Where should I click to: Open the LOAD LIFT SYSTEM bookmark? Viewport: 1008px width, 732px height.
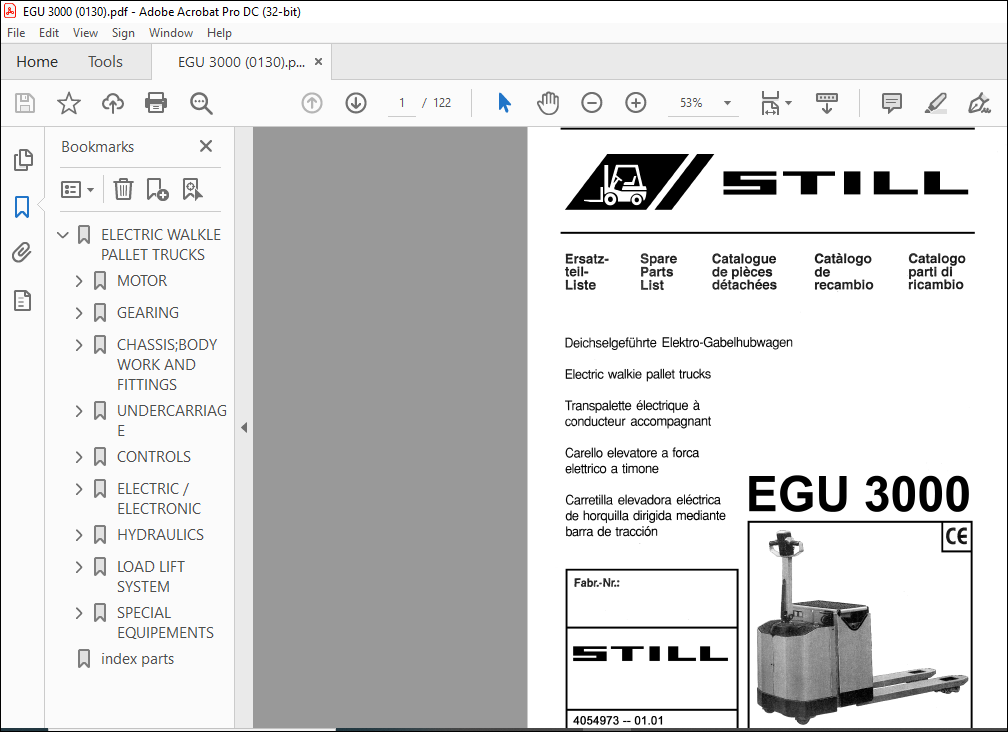[x=150, y=576]
